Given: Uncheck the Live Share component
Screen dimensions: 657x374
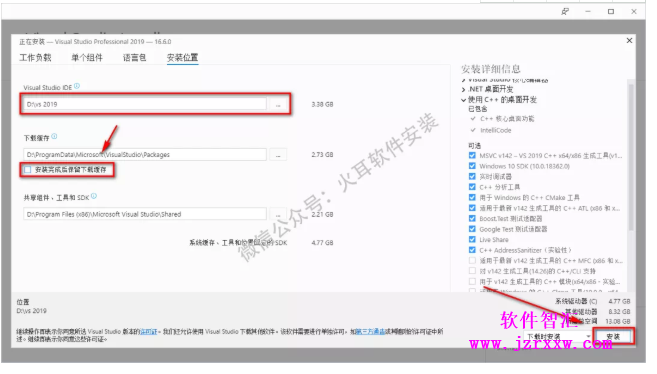Looking at the screenshot, I should (x=472, y=240).
